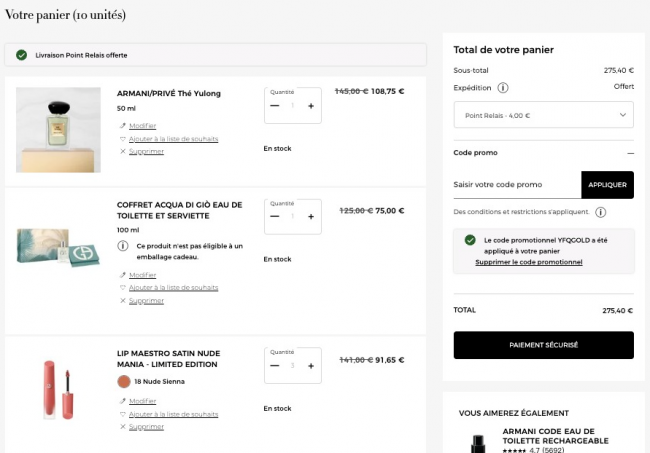Image resolution: width=650 pixels, height=453 pixels.
Task: Select the 18 Nude Sienna color swatch
Action: tap(124, 381)
